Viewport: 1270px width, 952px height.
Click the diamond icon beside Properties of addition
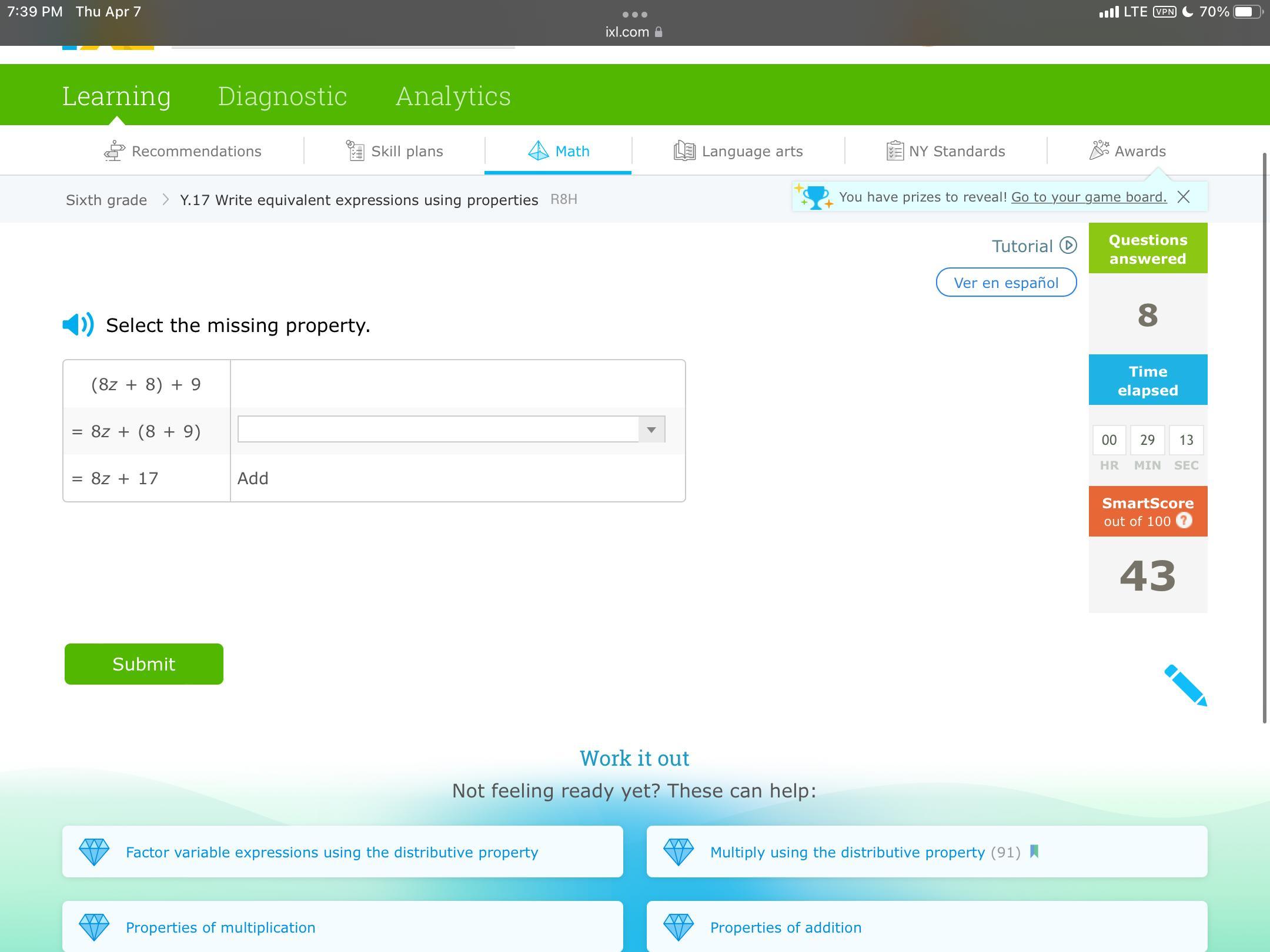(678, 927)
